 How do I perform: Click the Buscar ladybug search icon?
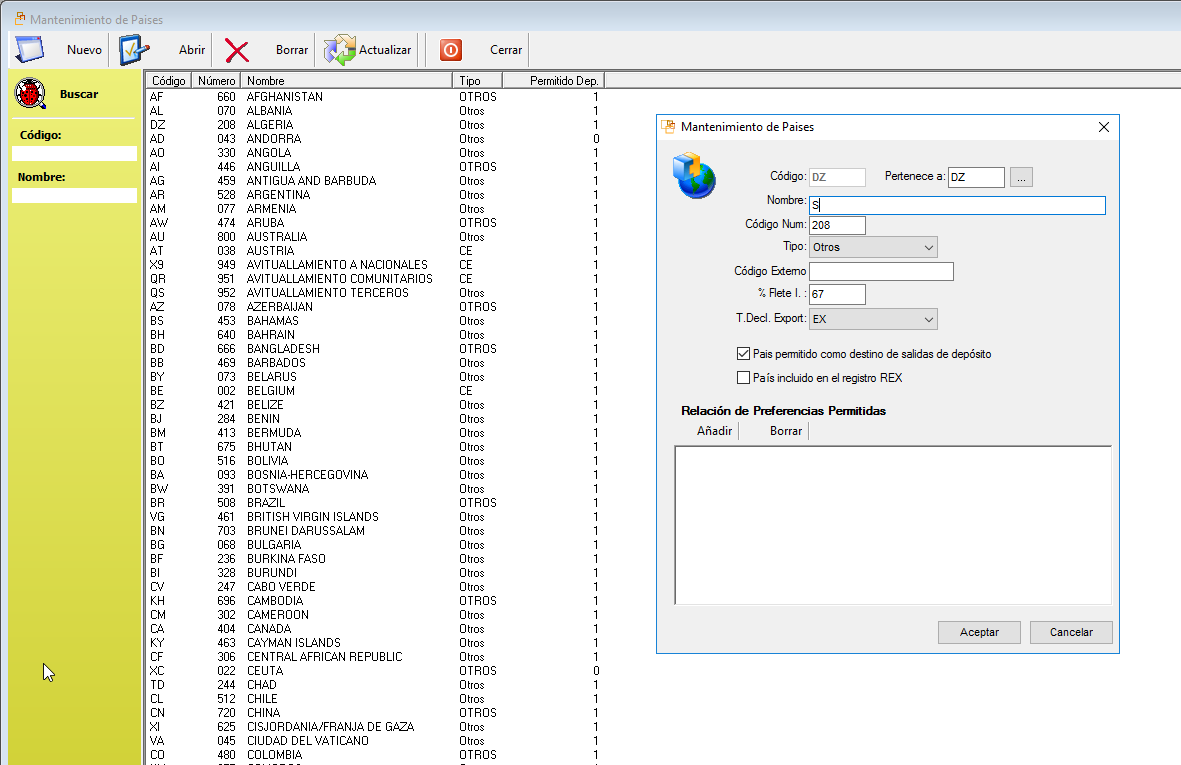click(x=31, y=94)
